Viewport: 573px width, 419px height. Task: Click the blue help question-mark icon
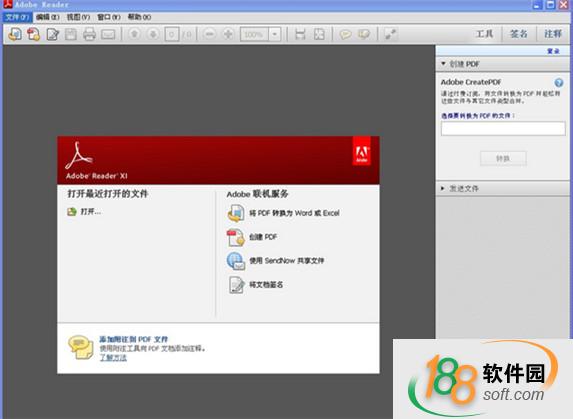[559, 83]
